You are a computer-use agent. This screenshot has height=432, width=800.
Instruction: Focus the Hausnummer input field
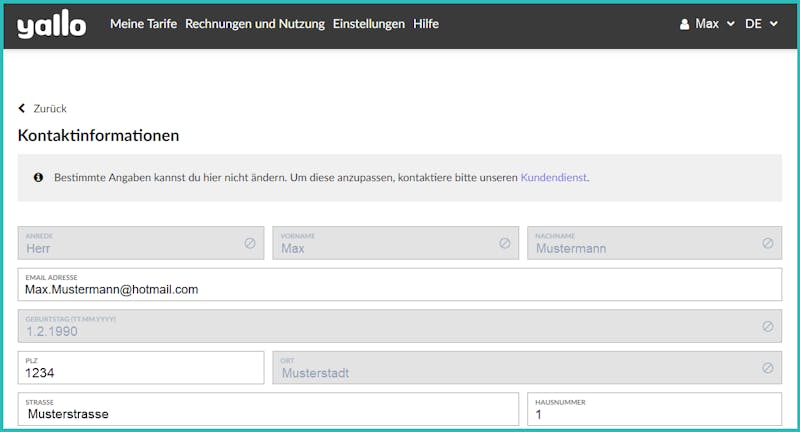(x=654, y=409)
